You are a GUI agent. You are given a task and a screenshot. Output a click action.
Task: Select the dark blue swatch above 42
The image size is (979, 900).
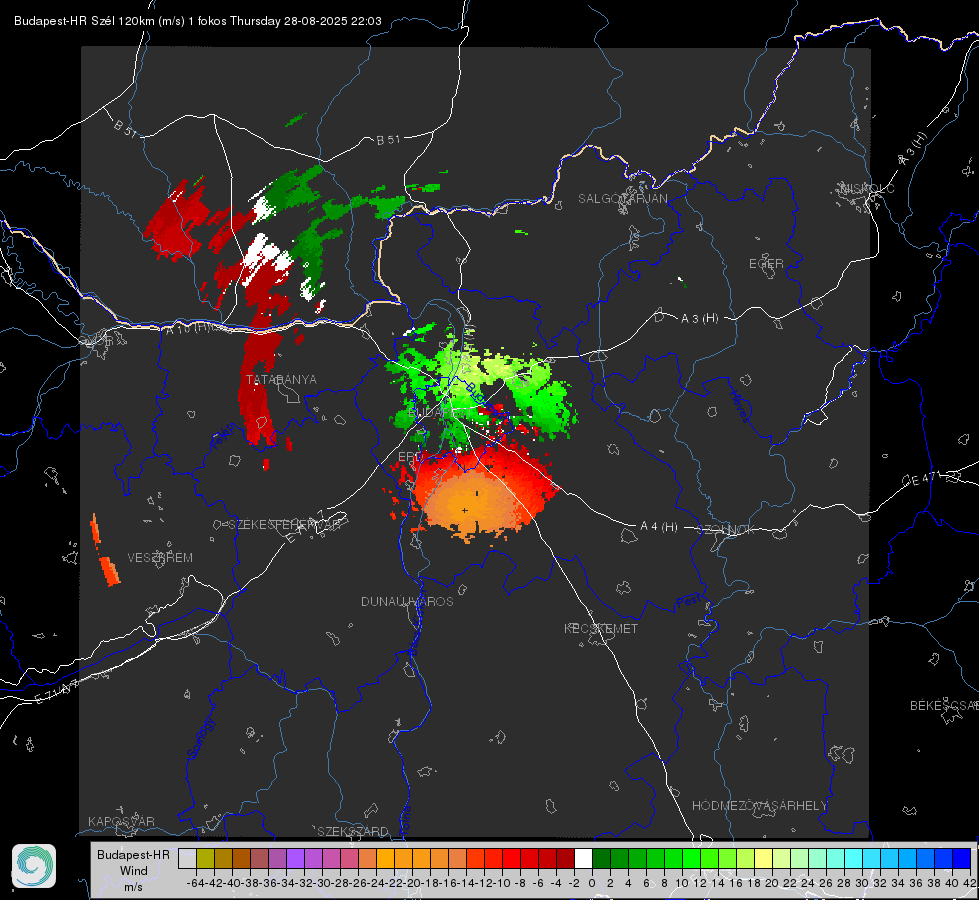click(962, 858)
